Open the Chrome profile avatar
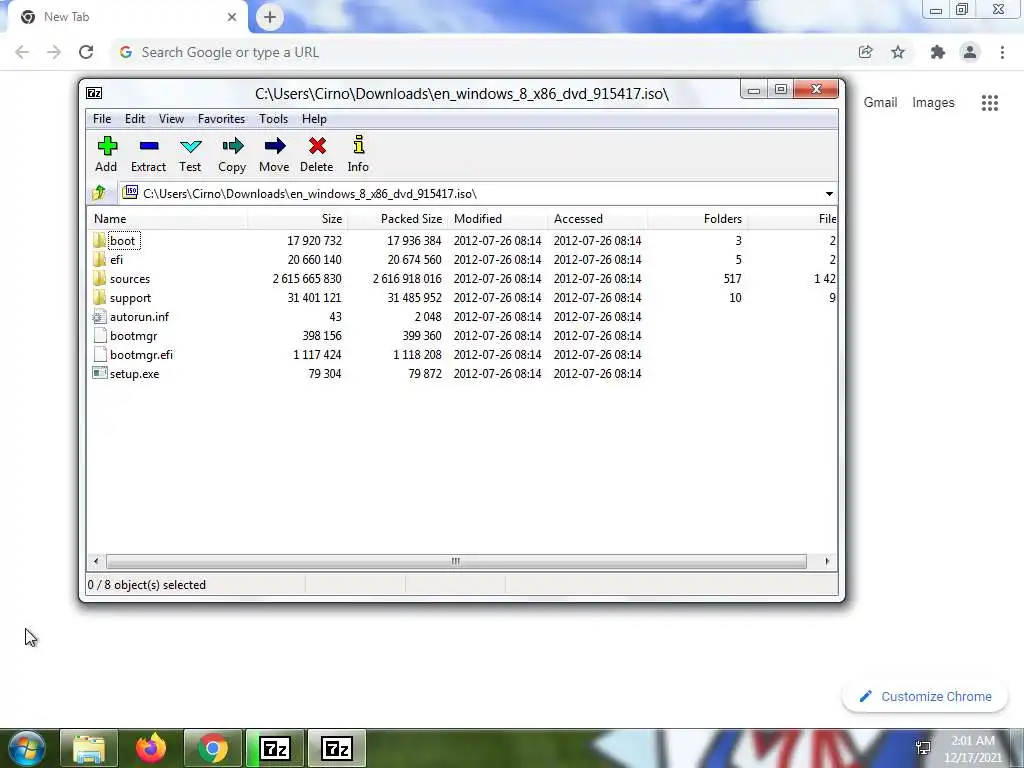Screen dimensions: 1024x768 coord(970,52)
